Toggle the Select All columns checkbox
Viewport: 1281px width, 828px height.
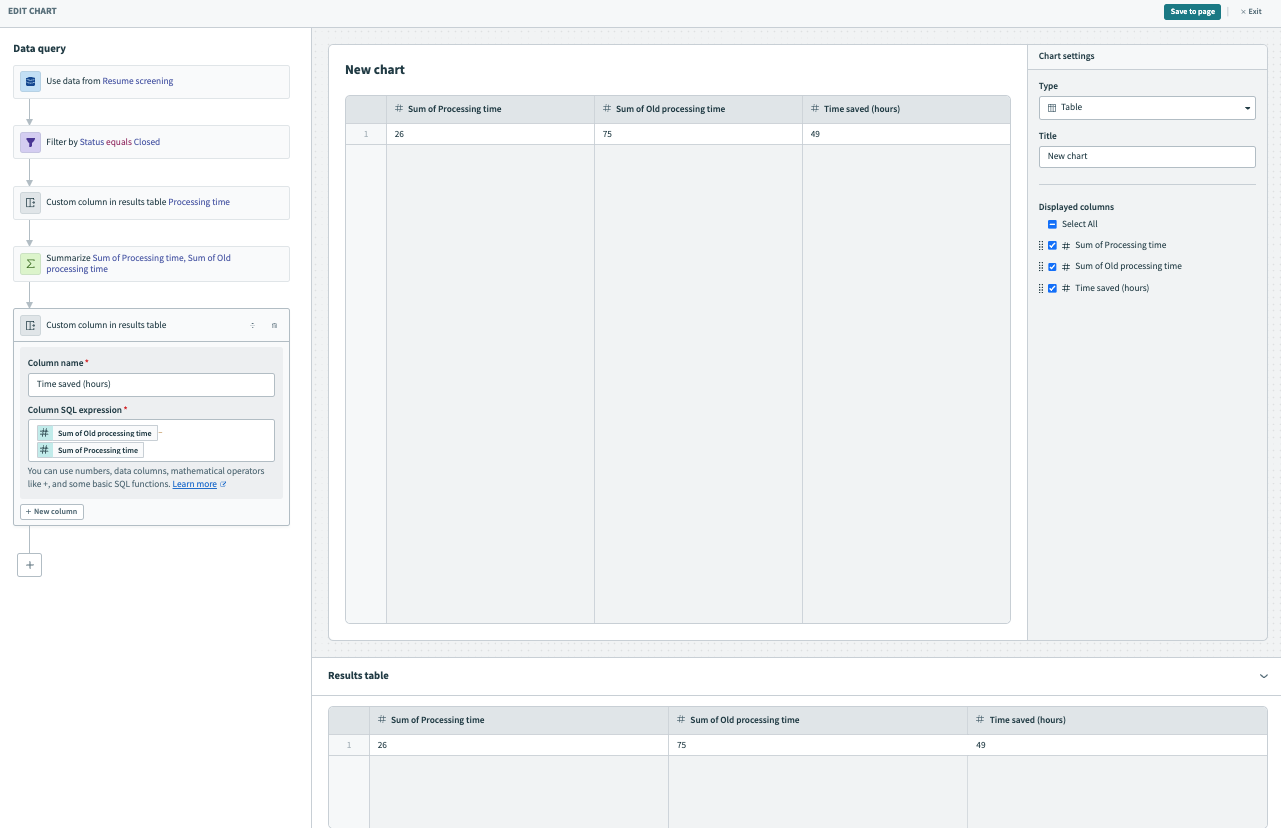[1052, 224]
